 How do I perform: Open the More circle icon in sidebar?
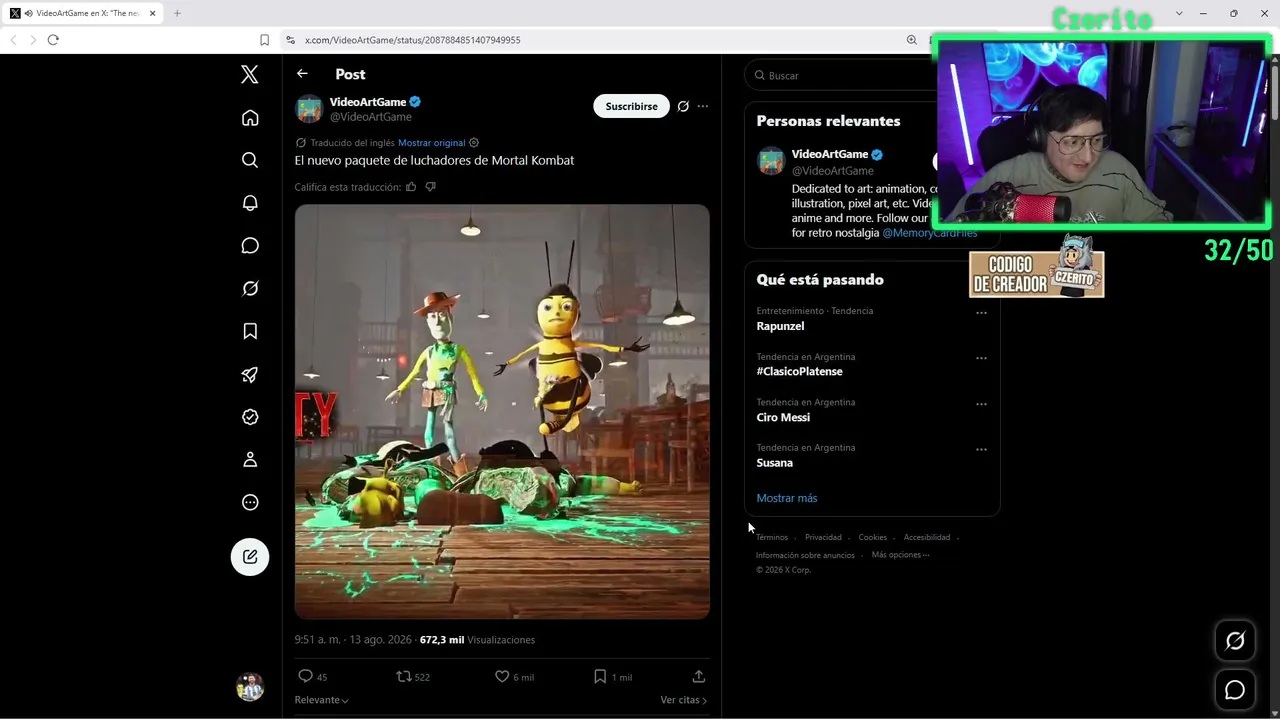(x=250, y=503)
